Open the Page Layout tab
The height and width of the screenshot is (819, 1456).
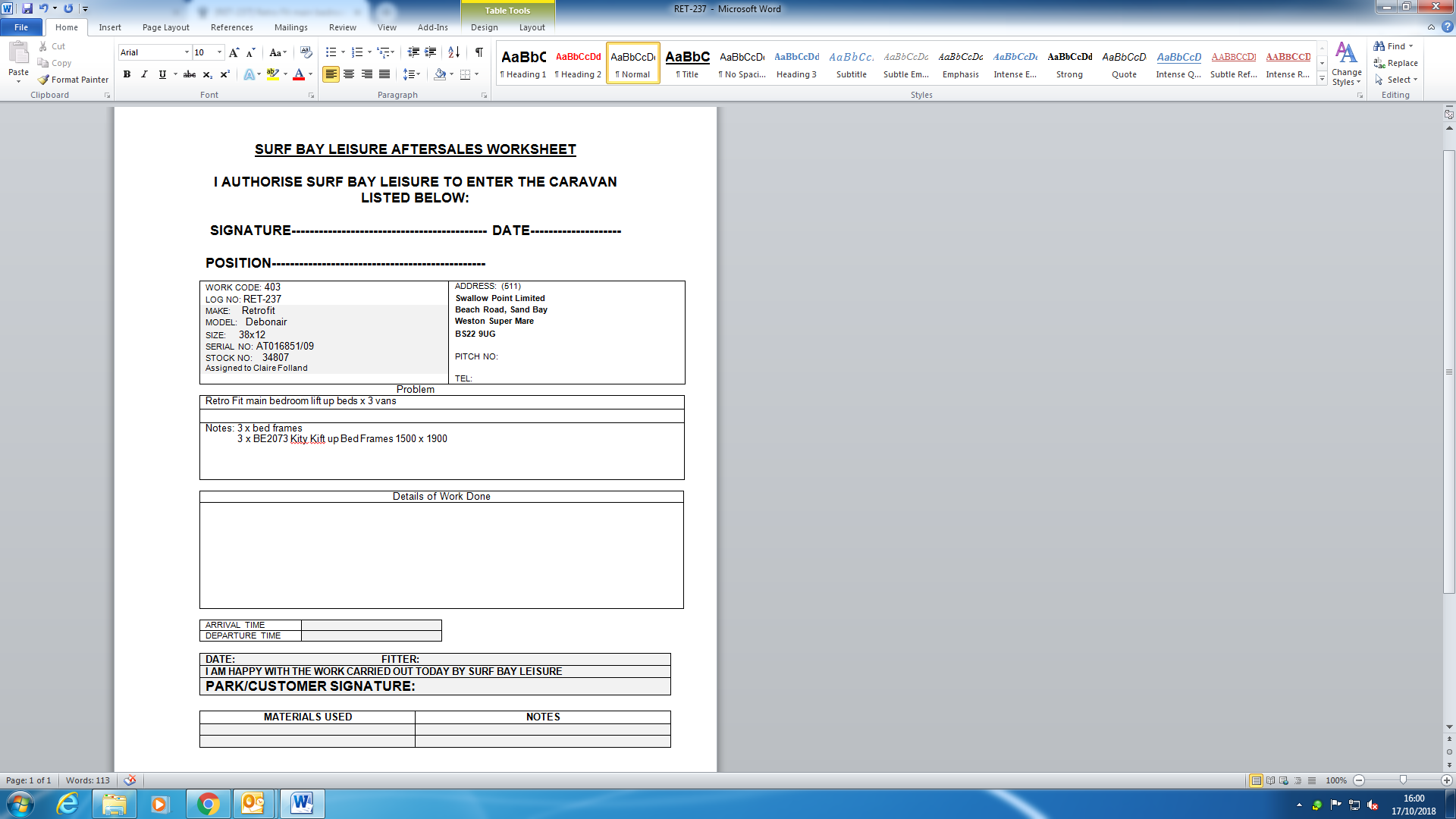[x=165, y=27]
